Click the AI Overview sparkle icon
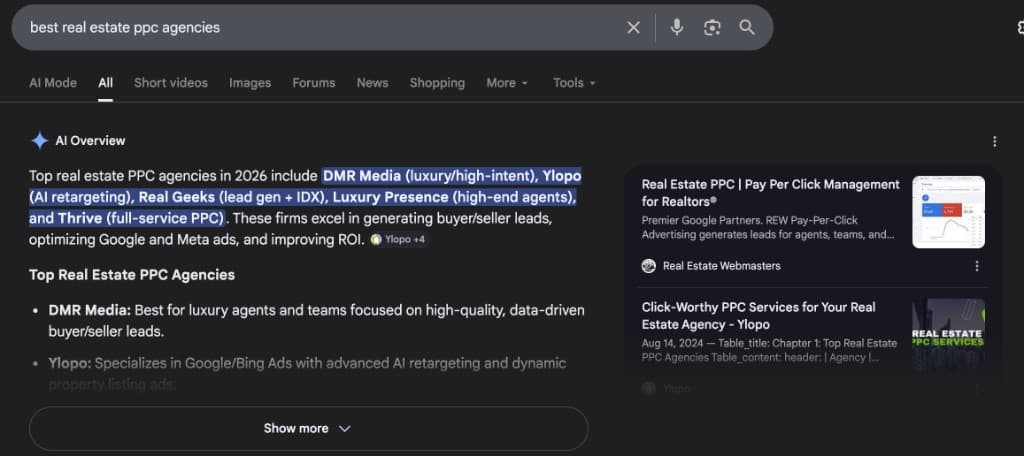Viewport: 1024px width, 456px height. coord(40,140)
